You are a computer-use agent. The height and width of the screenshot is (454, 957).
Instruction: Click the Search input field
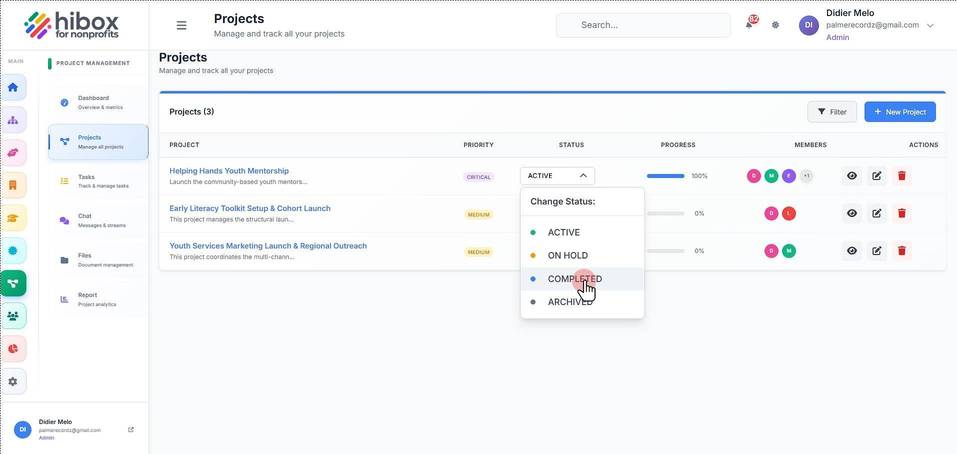tap(643, 25)
